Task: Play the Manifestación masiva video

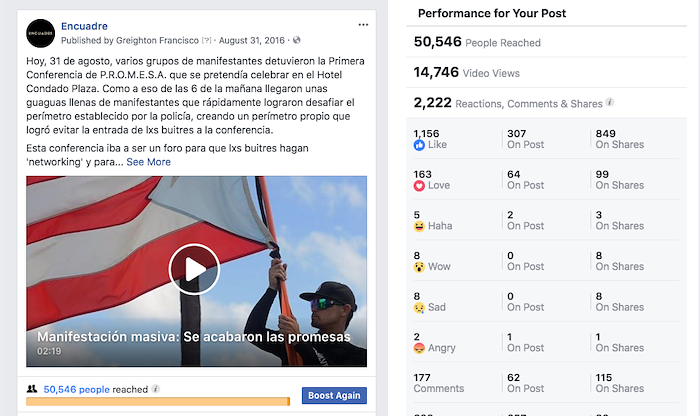Action: click(x=194, y=269)
